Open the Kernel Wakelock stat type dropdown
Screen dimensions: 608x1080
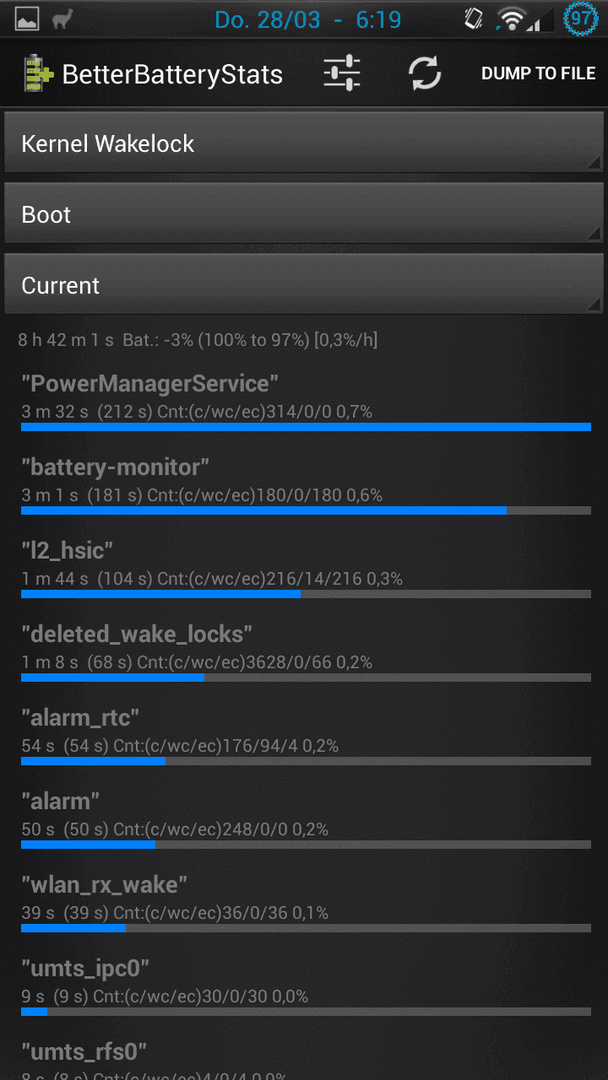[304, 143]
